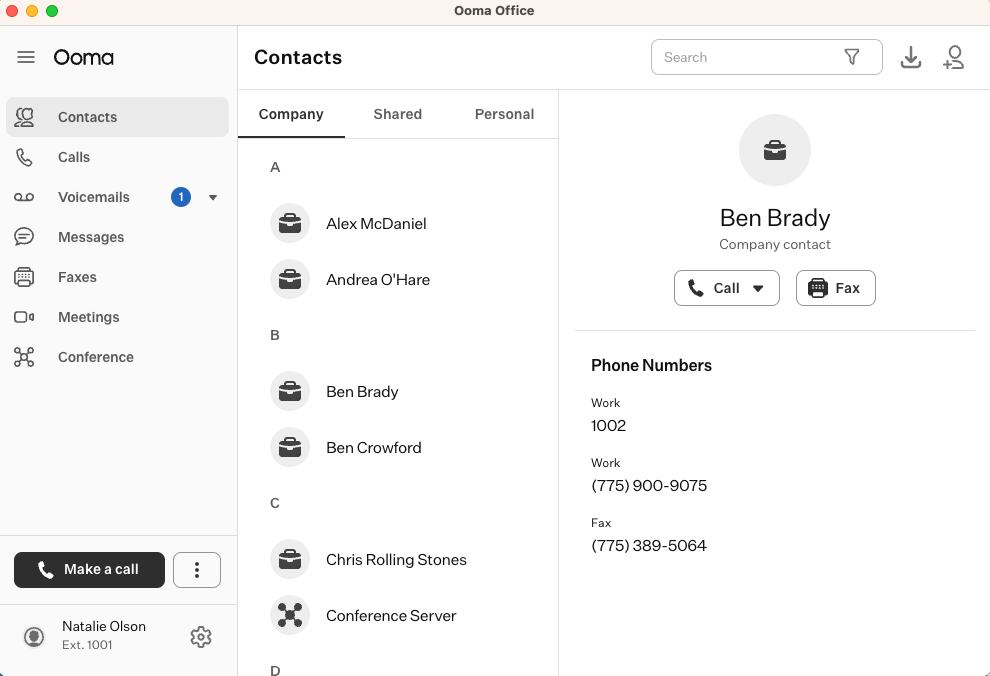990x676 pixels.
Task: Switch to the Shared contacts tab
Action: pos(397,114)
